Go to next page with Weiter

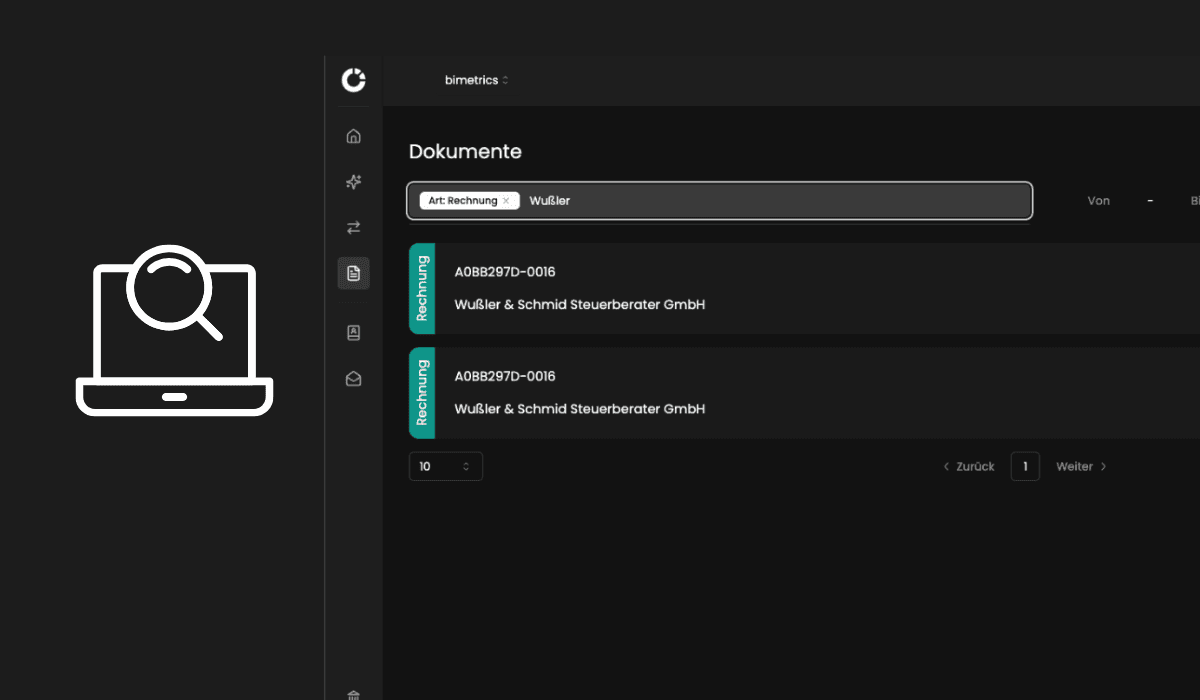pyautogui.click(x=1081, y=466)
